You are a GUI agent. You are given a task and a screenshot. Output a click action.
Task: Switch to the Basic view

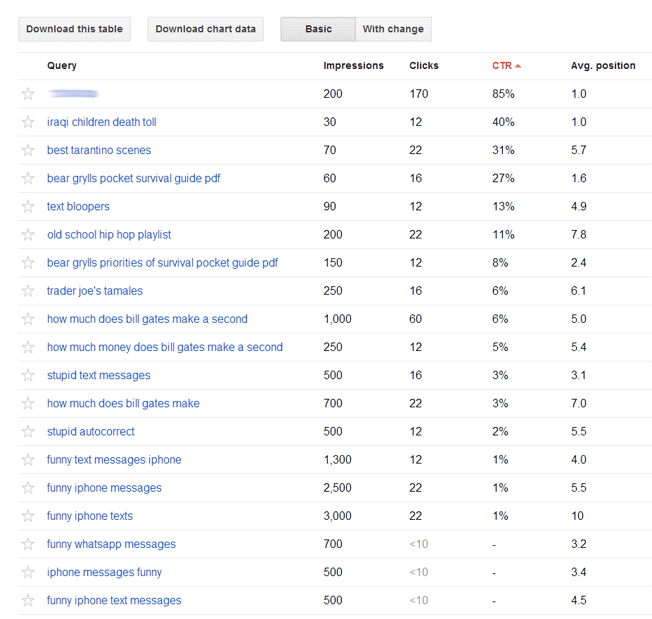318,29
